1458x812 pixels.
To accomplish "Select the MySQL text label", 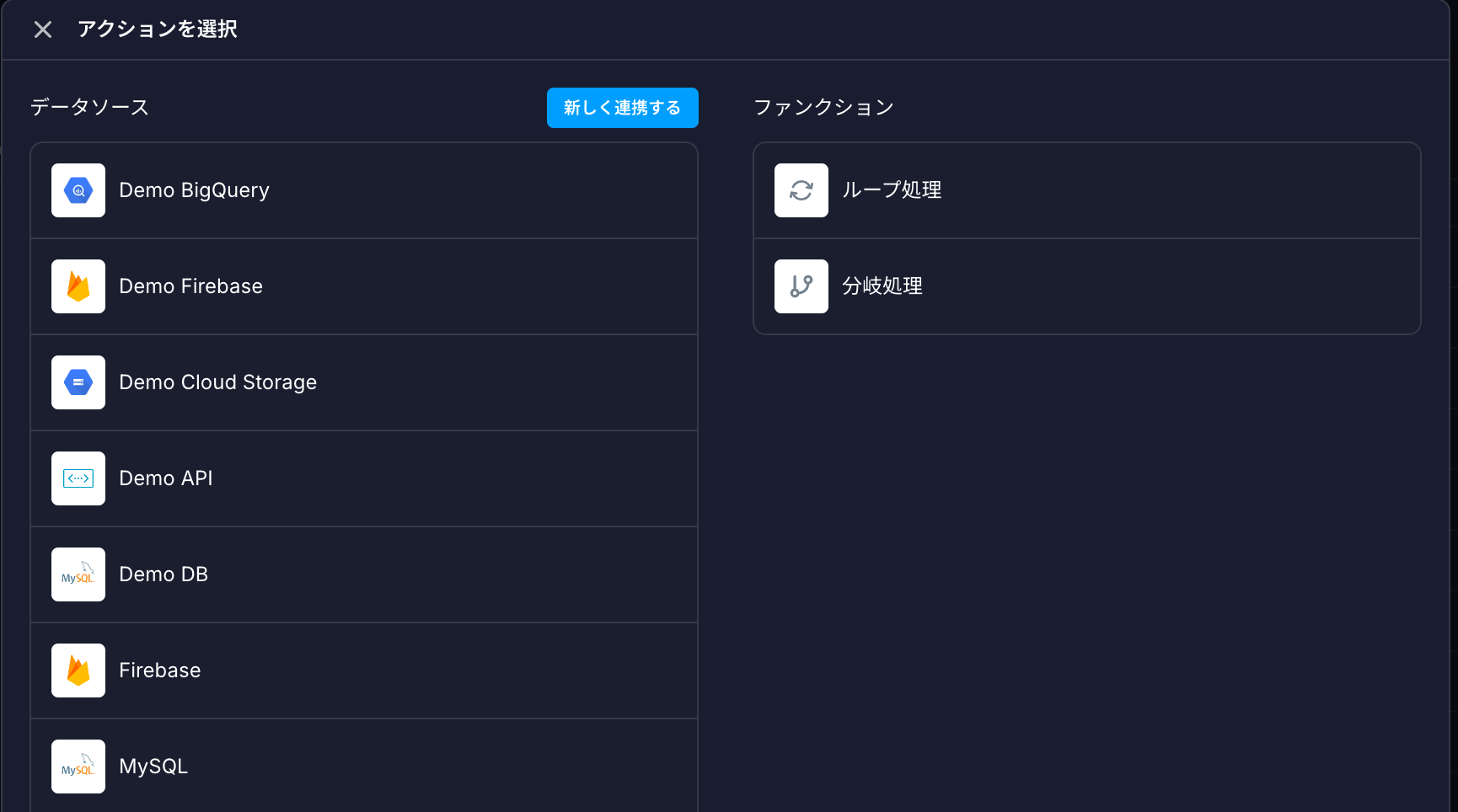I will [x=153, y=767].
